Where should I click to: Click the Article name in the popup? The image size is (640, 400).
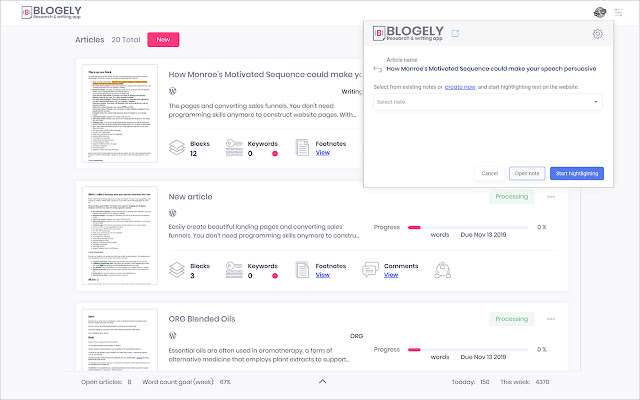[x=491, y=69]
